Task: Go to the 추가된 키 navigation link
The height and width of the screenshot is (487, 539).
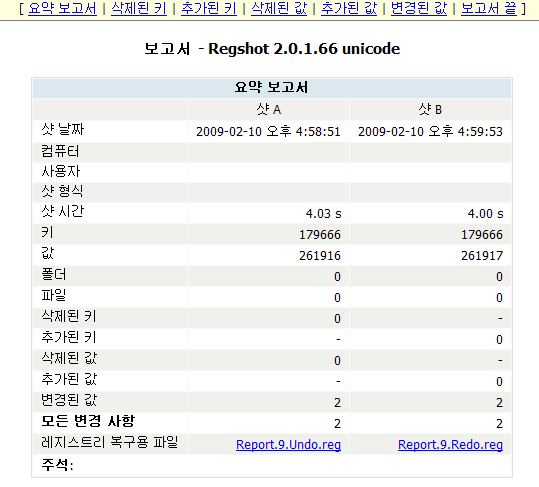Action: point(209,8)
